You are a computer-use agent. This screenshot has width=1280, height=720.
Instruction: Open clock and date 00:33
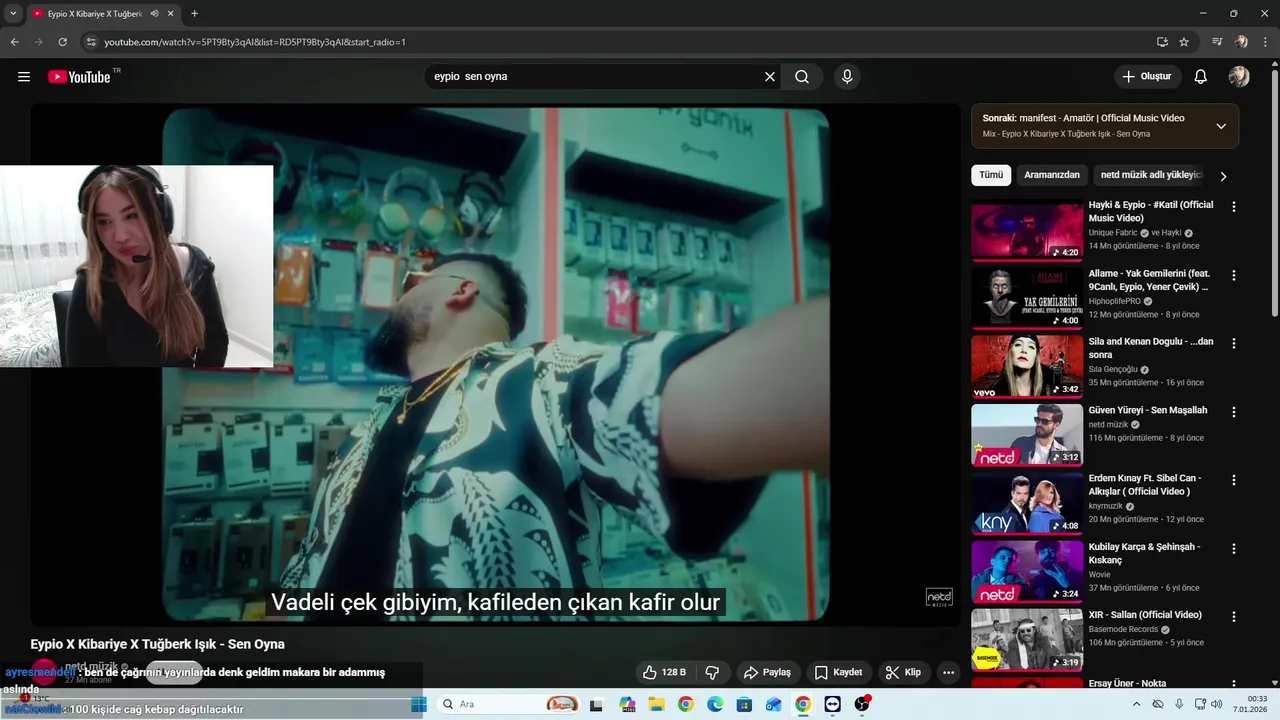tap(1250, 704)
